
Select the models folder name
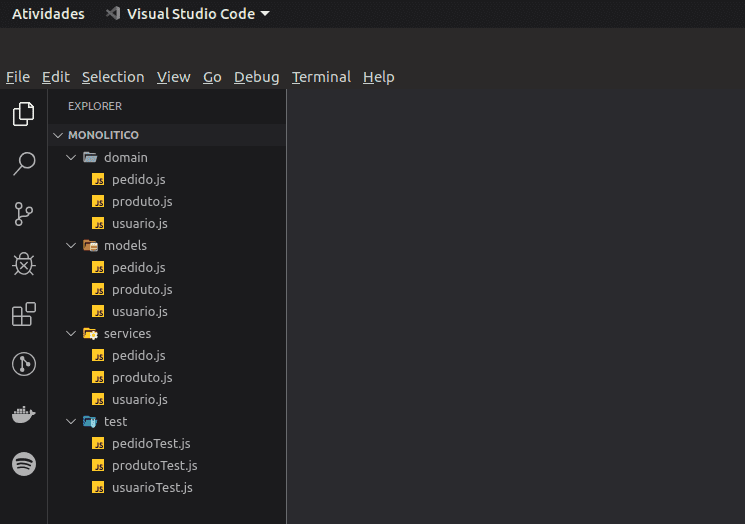click(125, 246)
